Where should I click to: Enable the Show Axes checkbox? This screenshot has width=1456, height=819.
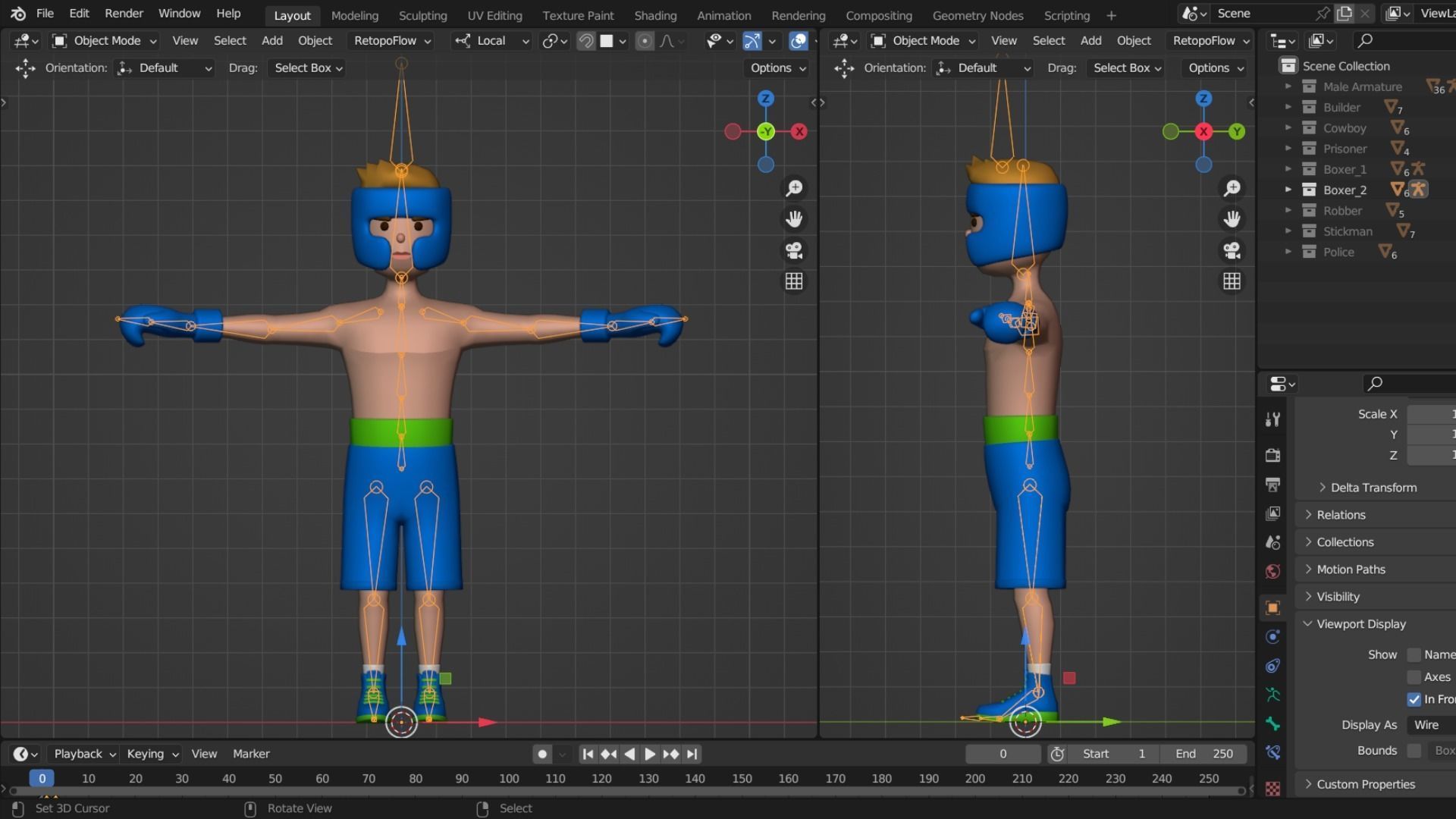1414,677
